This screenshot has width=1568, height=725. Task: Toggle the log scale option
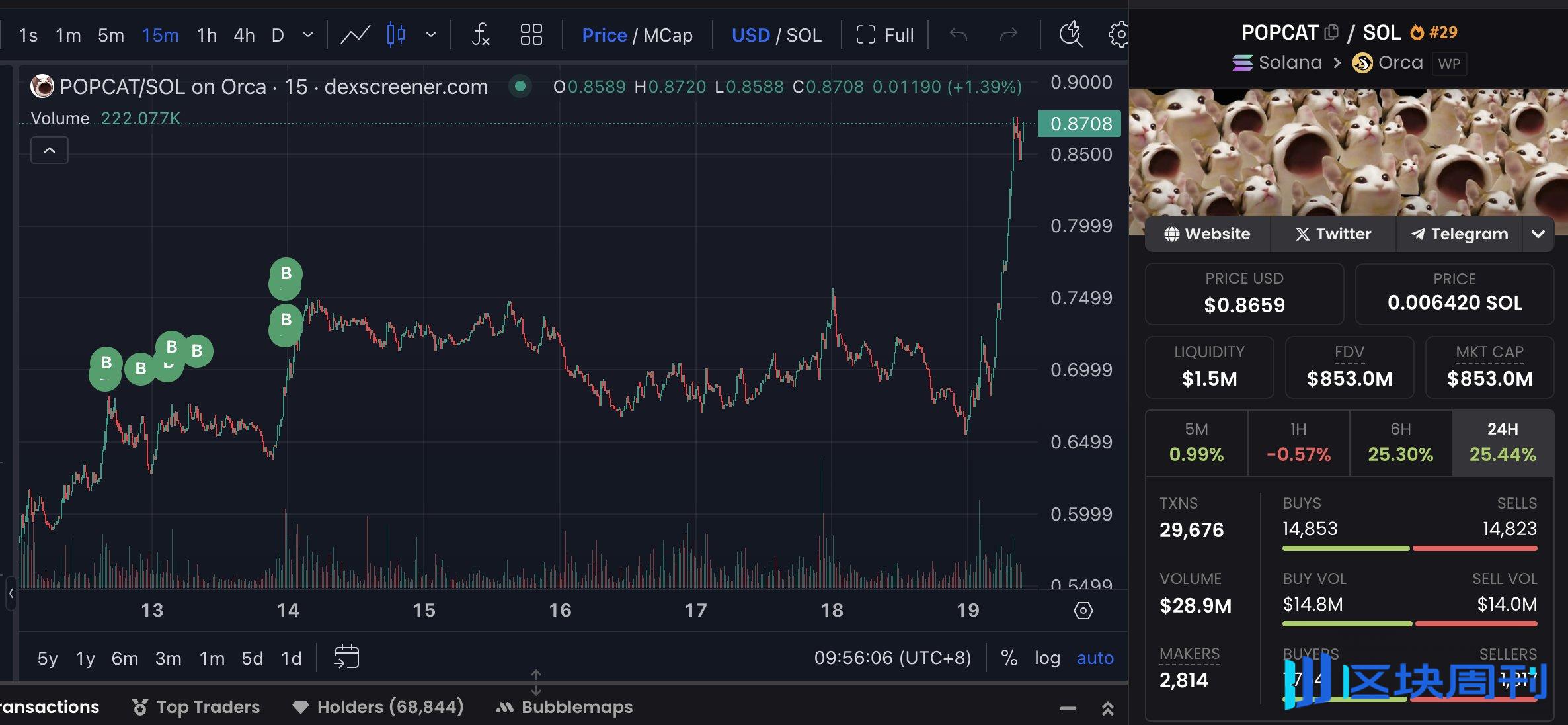click(x=1047, y=658)
